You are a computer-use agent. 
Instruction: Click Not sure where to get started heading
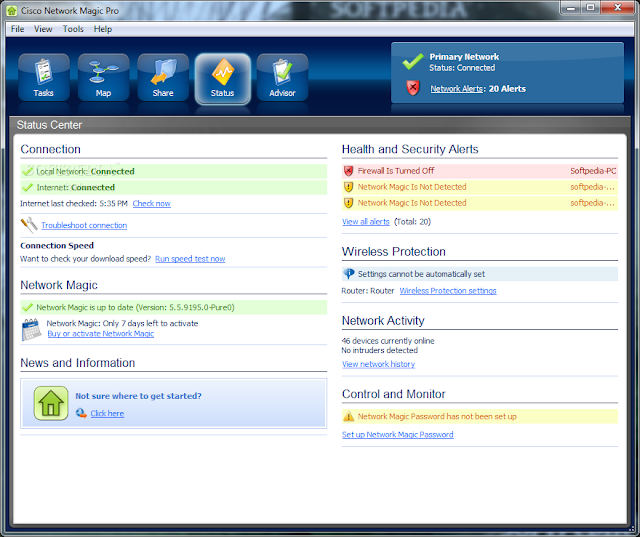[x=138, y=396]
